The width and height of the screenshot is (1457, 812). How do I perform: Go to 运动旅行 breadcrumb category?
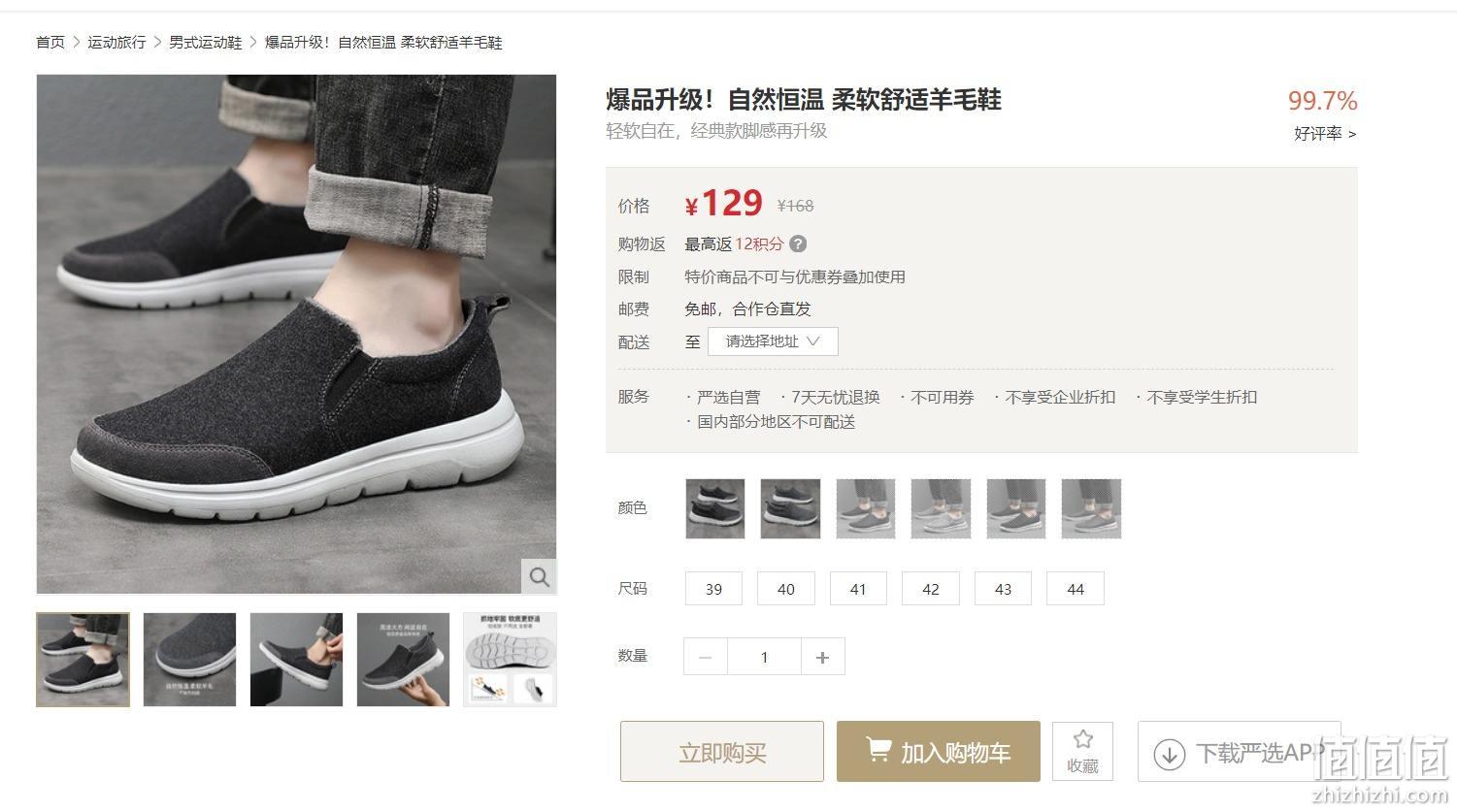coord(116,42)
